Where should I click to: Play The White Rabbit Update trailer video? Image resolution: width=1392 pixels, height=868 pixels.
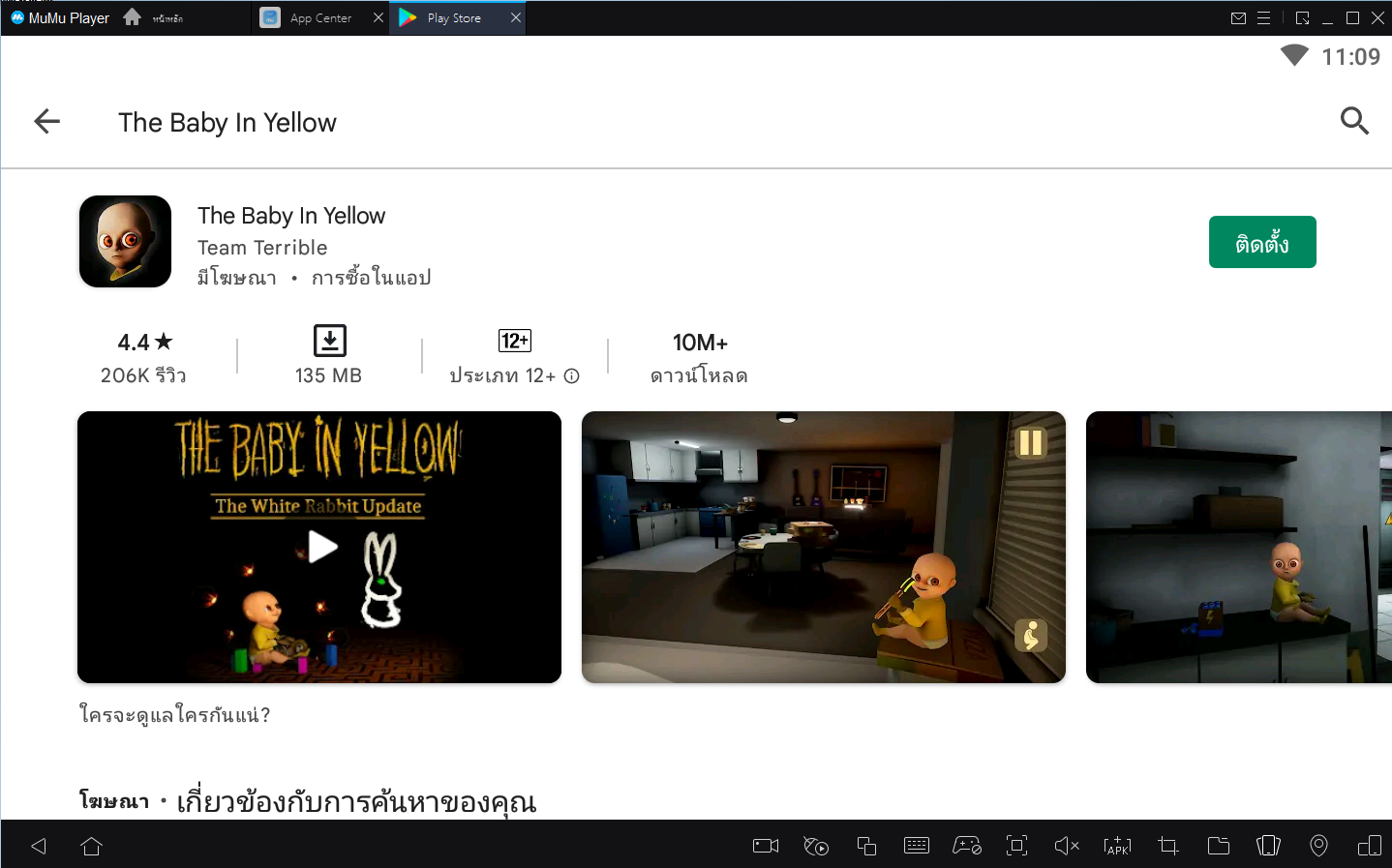pyautogui.click(x=320, y=548)
